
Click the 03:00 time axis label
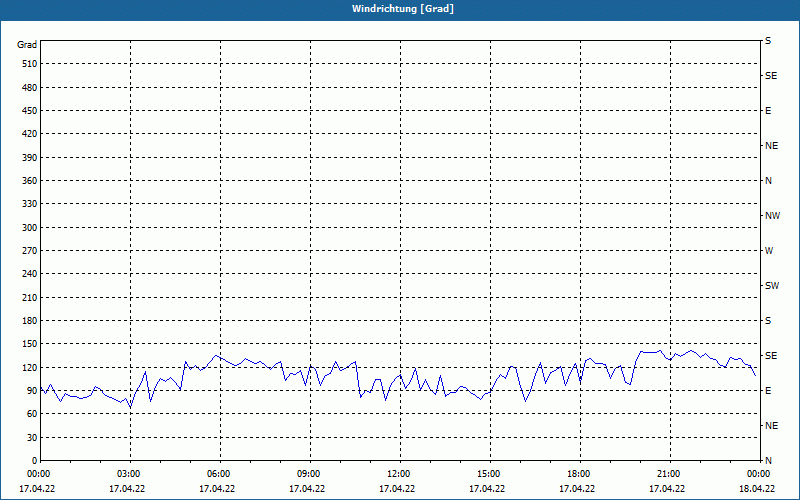click(131, 474)
